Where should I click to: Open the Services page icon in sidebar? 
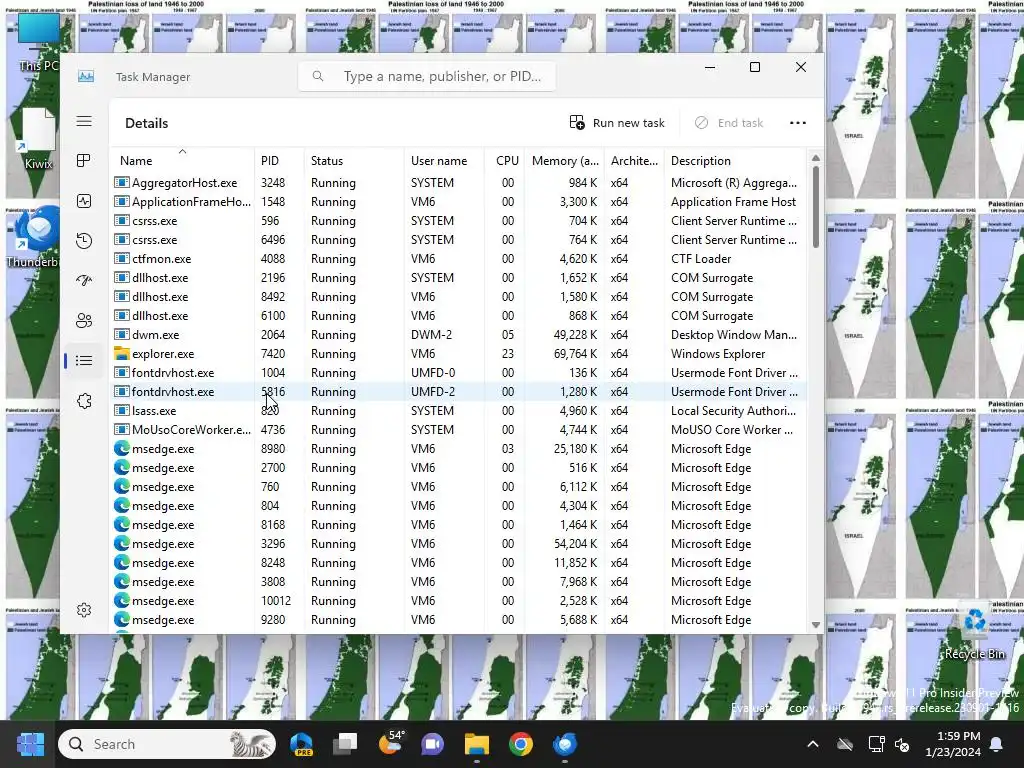pos(84,401)
